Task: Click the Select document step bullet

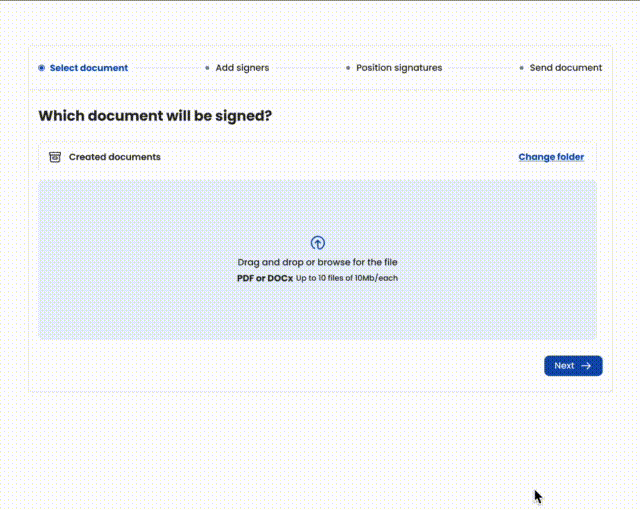Action: 41,68
